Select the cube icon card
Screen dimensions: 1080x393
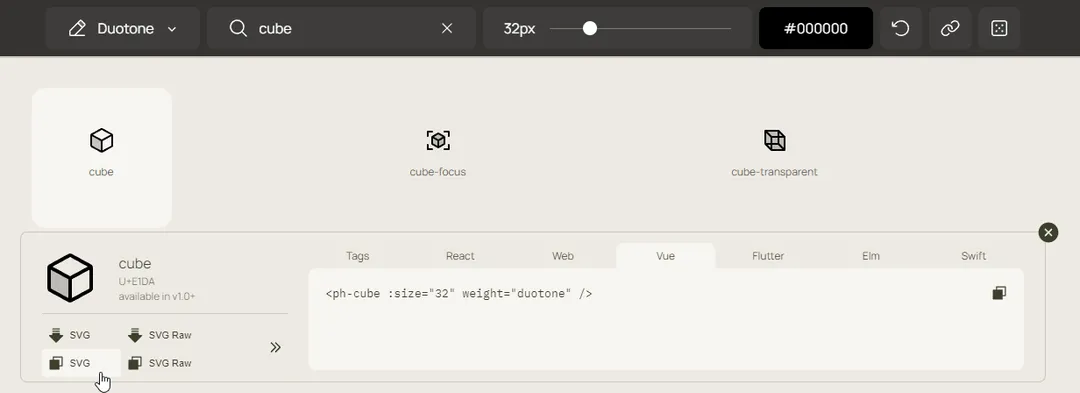(x=102, y=158)
